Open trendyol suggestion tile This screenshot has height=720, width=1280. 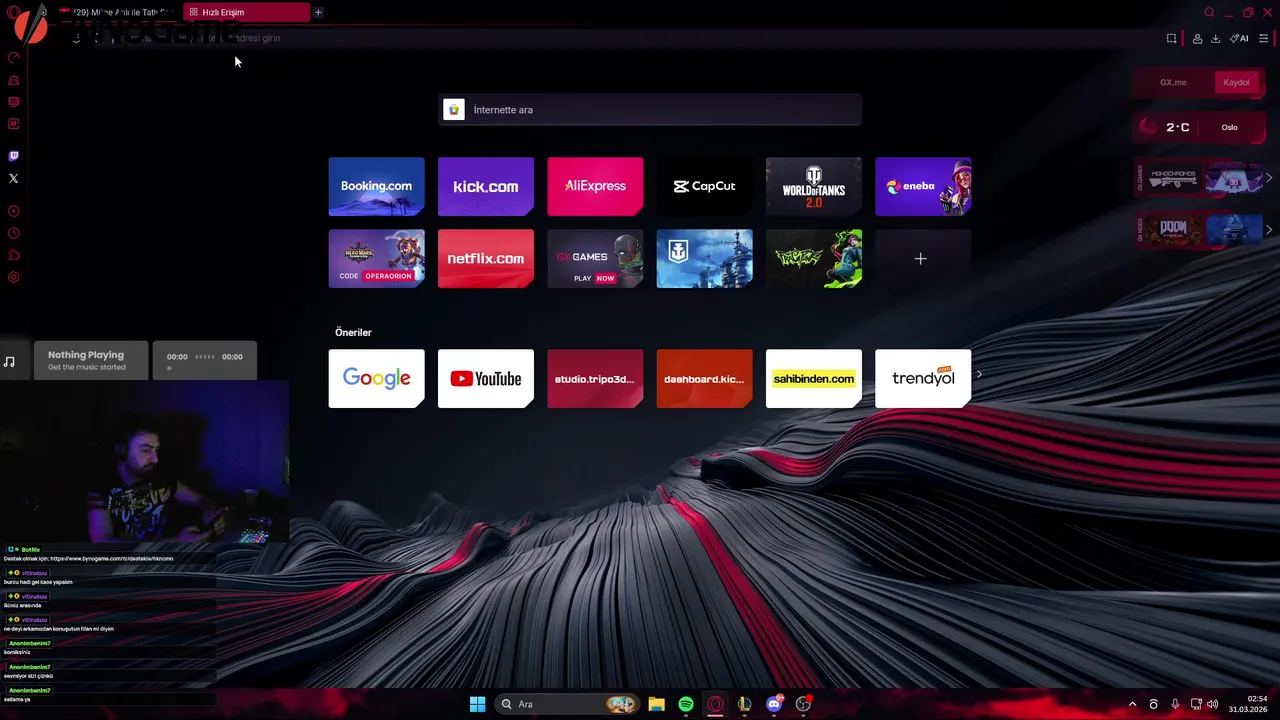tap(923, 378)
